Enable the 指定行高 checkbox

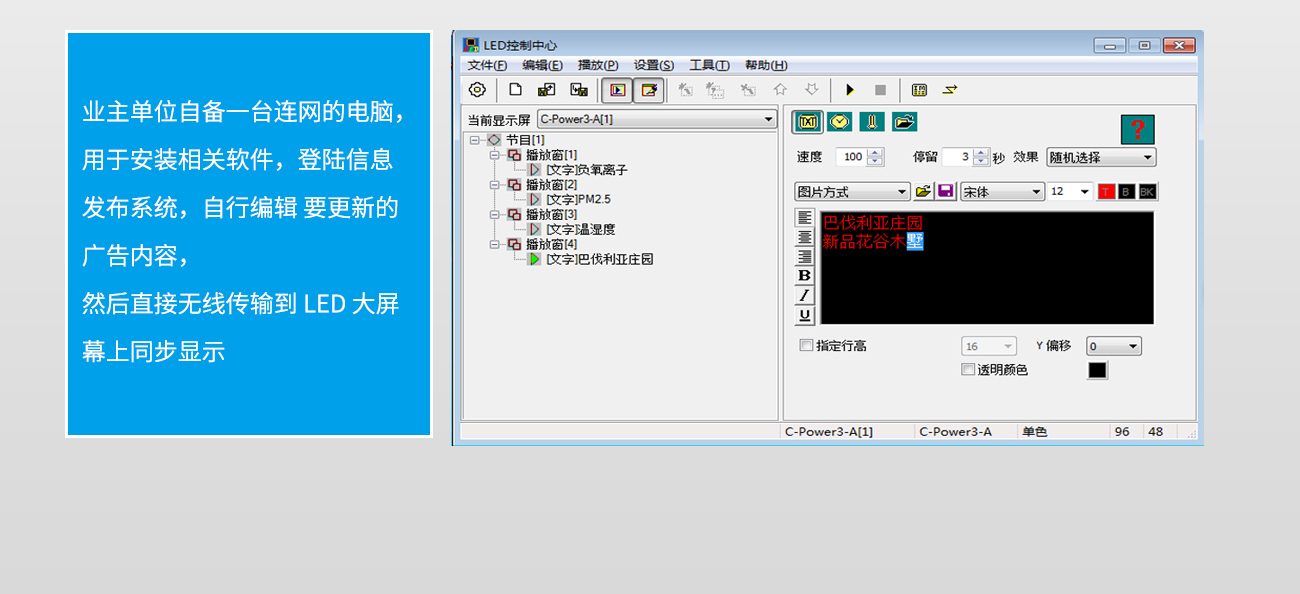806,346
